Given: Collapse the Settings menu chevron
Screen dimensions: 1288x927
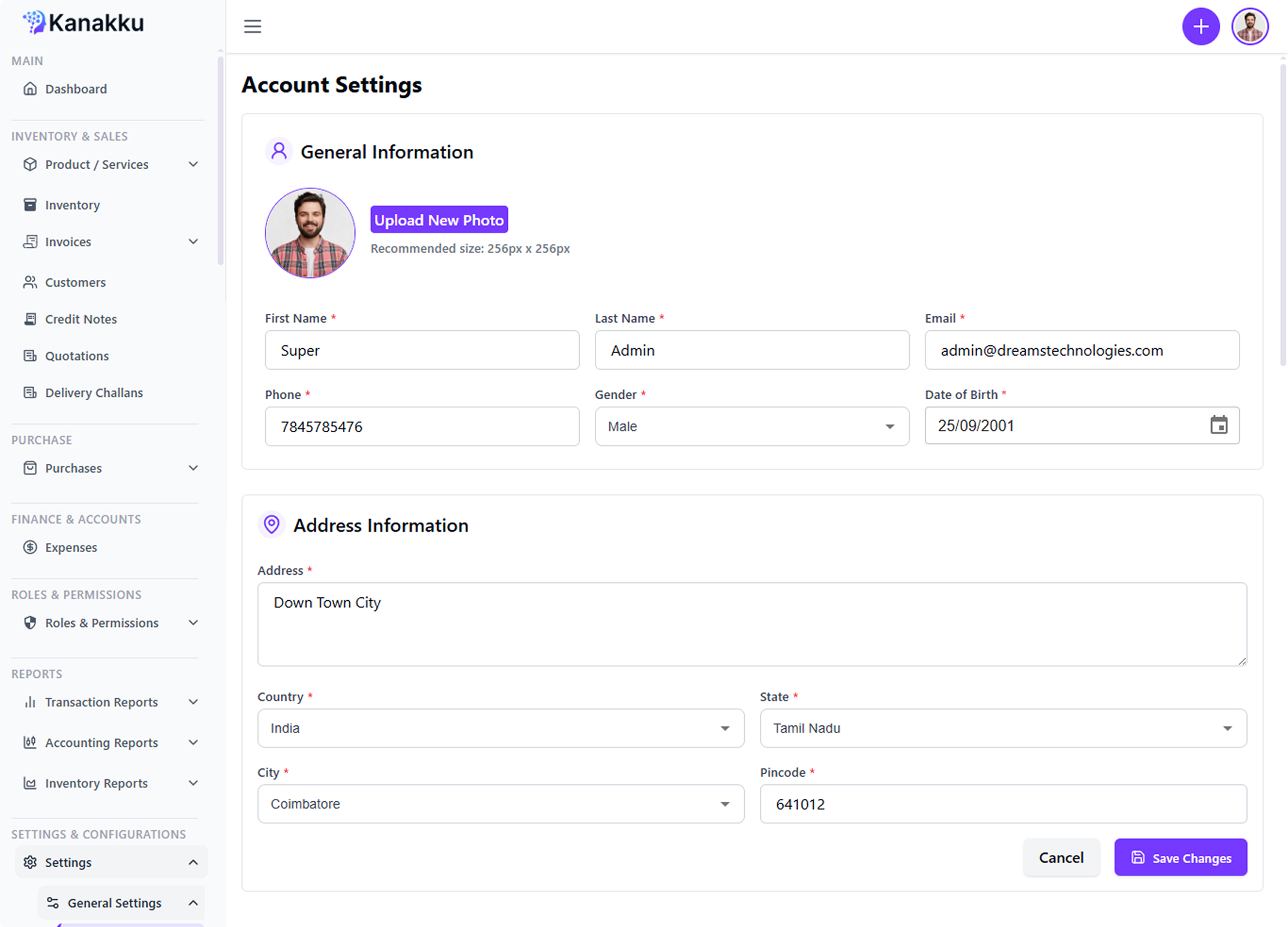Looking at the screenshot, I should pyautogui.click(x=193, y=862).
